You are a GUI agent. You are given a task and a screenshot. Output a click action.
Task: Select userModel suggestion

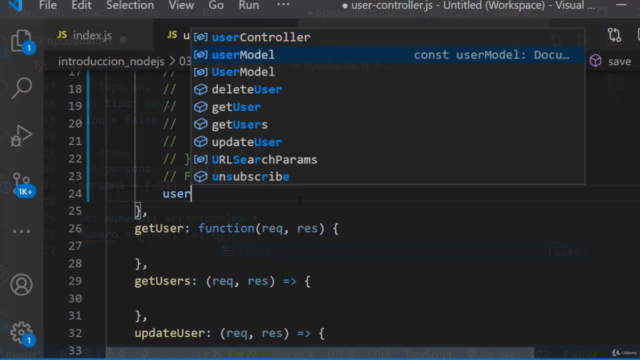pos(388,55)
